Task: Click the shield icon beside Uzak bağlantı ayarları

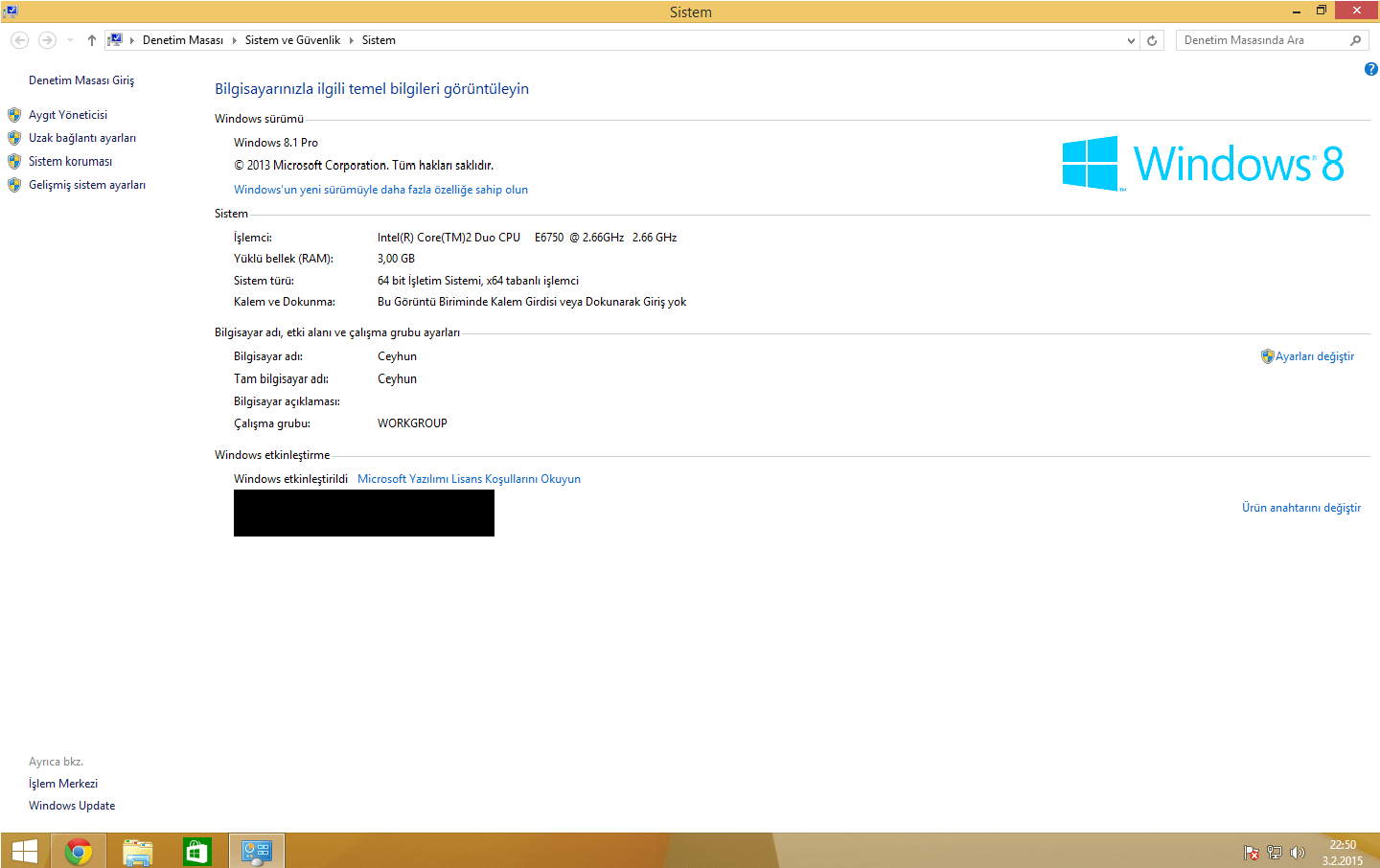Action: click(14, 138)
